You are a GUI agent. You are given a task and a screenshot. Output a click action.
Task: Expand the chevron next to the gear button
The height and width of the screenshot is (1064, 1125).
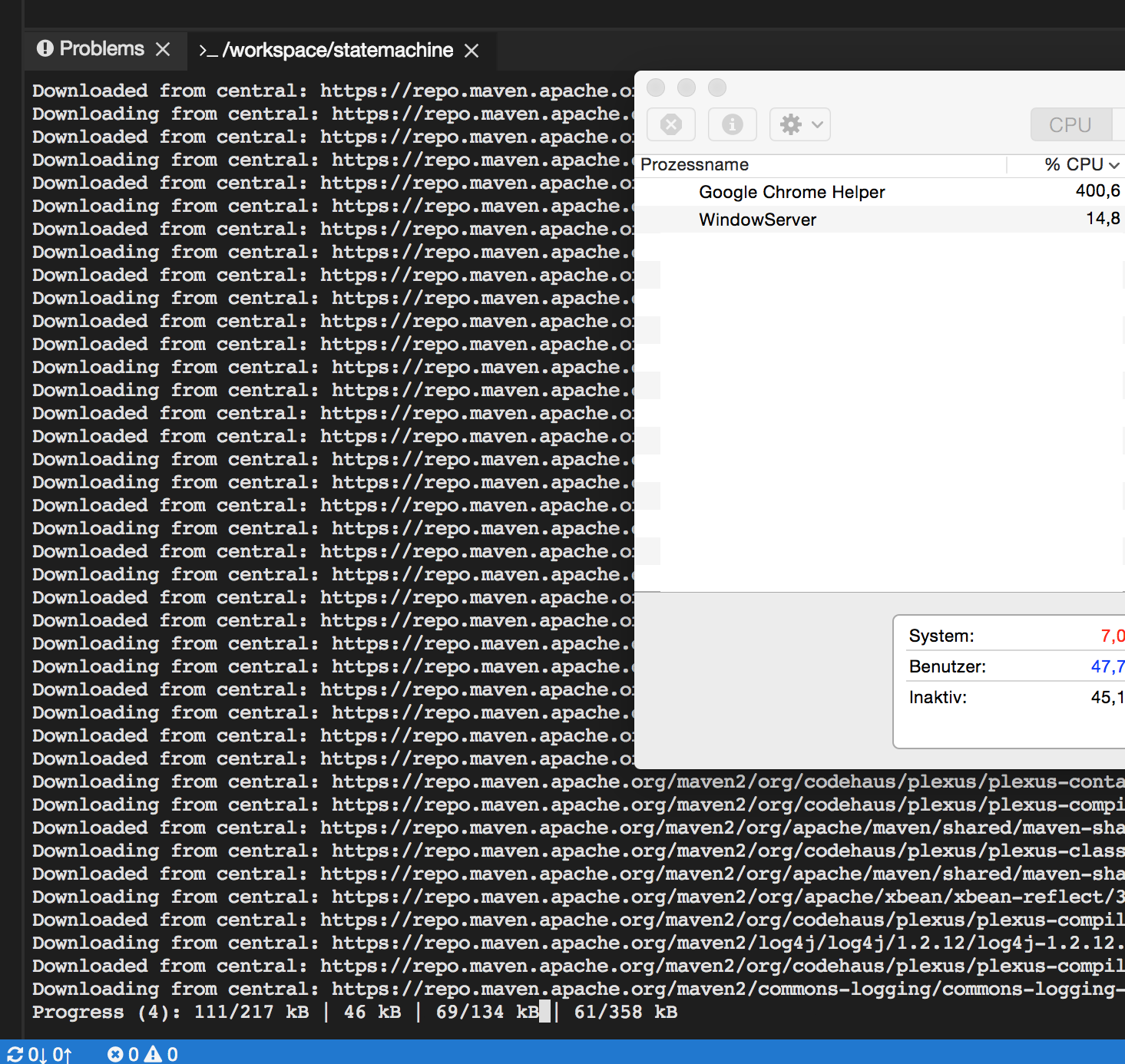tap(817, 124)
